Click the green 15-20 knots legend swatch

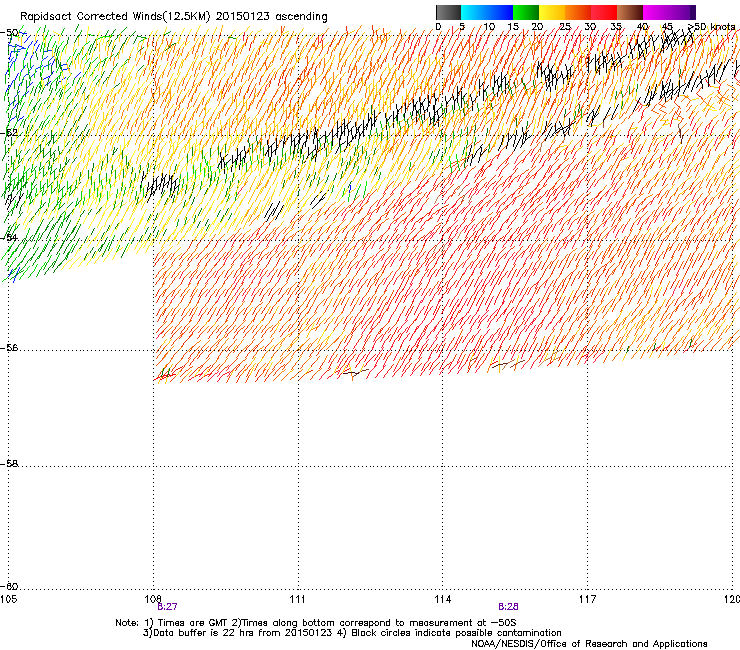[526, 12]
